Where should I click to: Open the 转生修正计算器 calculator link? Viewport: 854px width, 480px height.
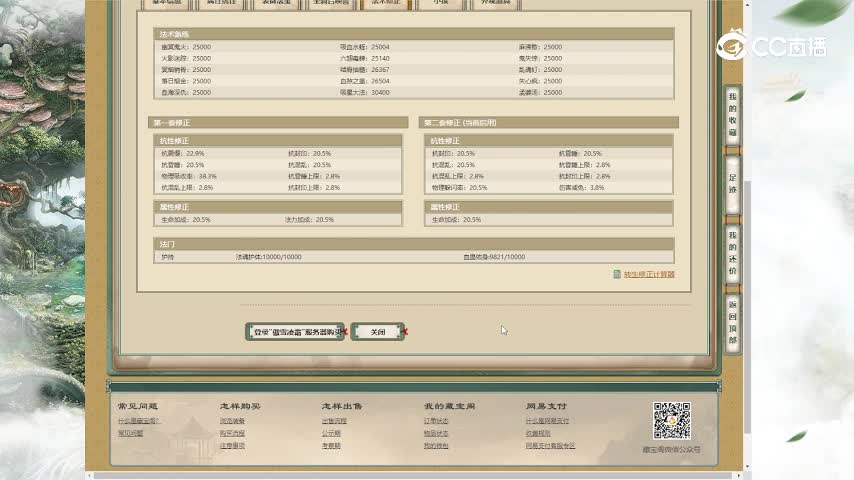[x=650, y=274]
